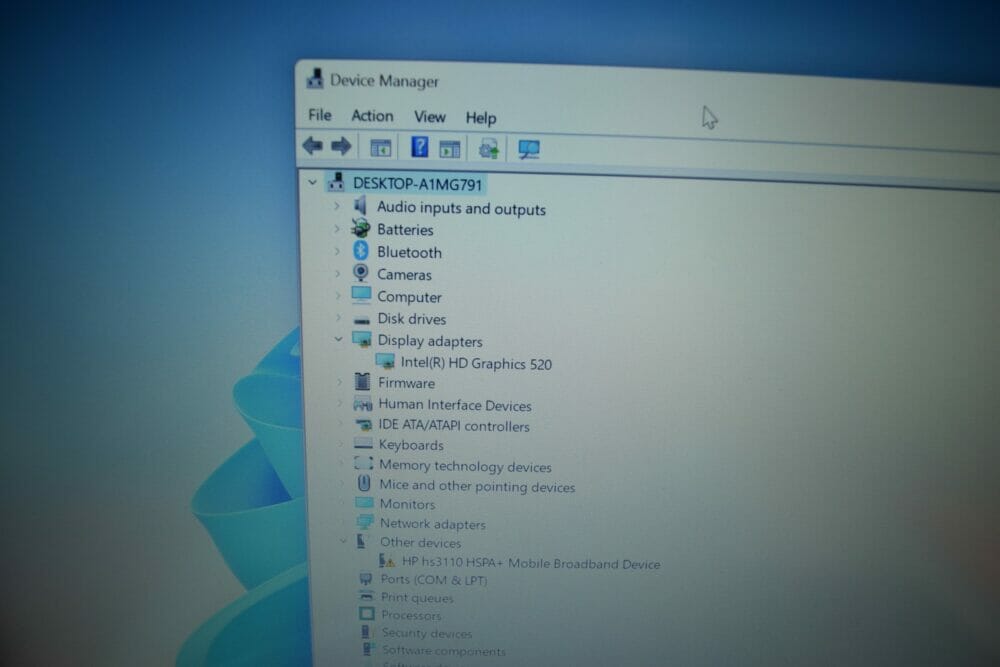Click the webcam icon for Cameras
The image size is (1000, 667).
point(361,273)
